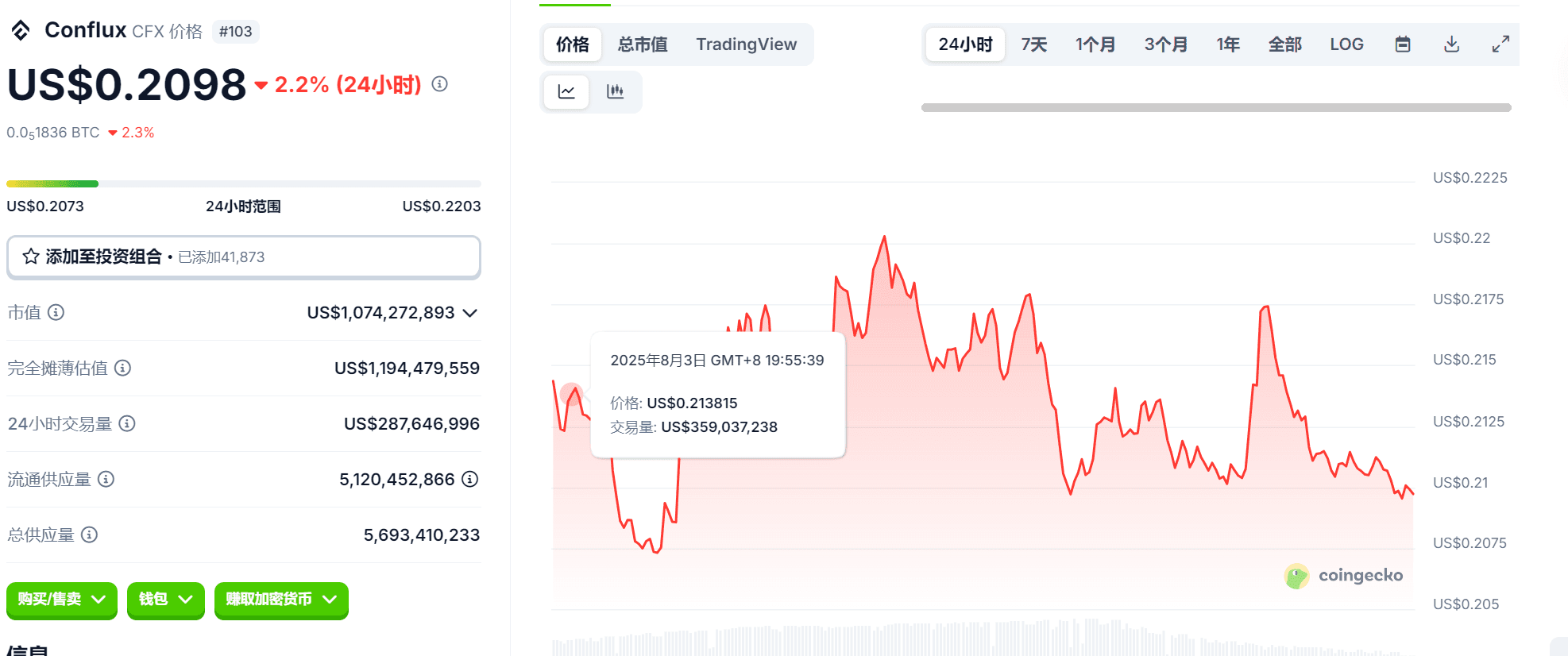Expand the 市值 value dropdown chevron
Screen dimensions: 1568x656
coord(470,313)
